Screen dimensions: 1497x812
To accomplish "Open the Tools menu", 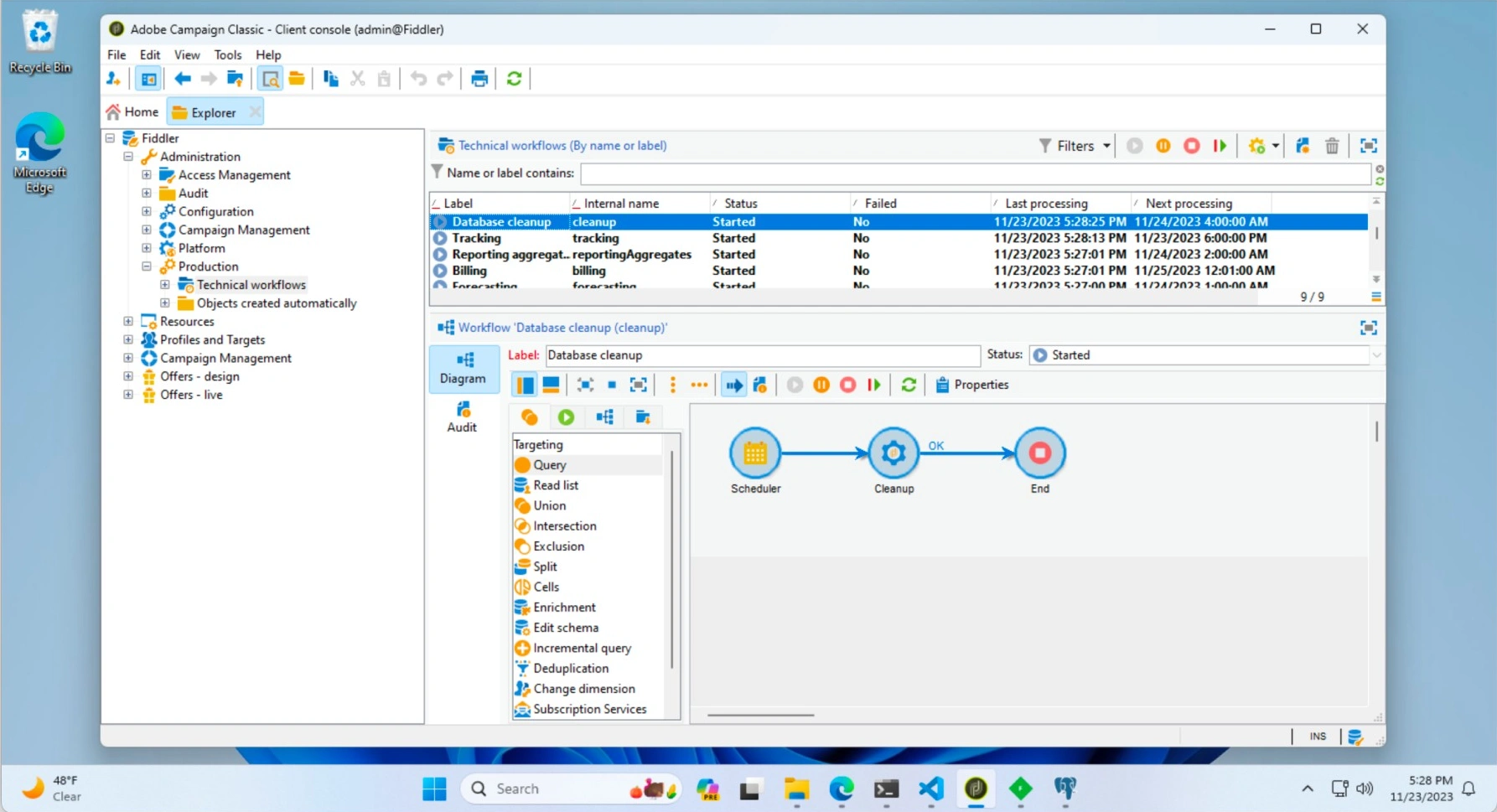I will click(227, 54).
